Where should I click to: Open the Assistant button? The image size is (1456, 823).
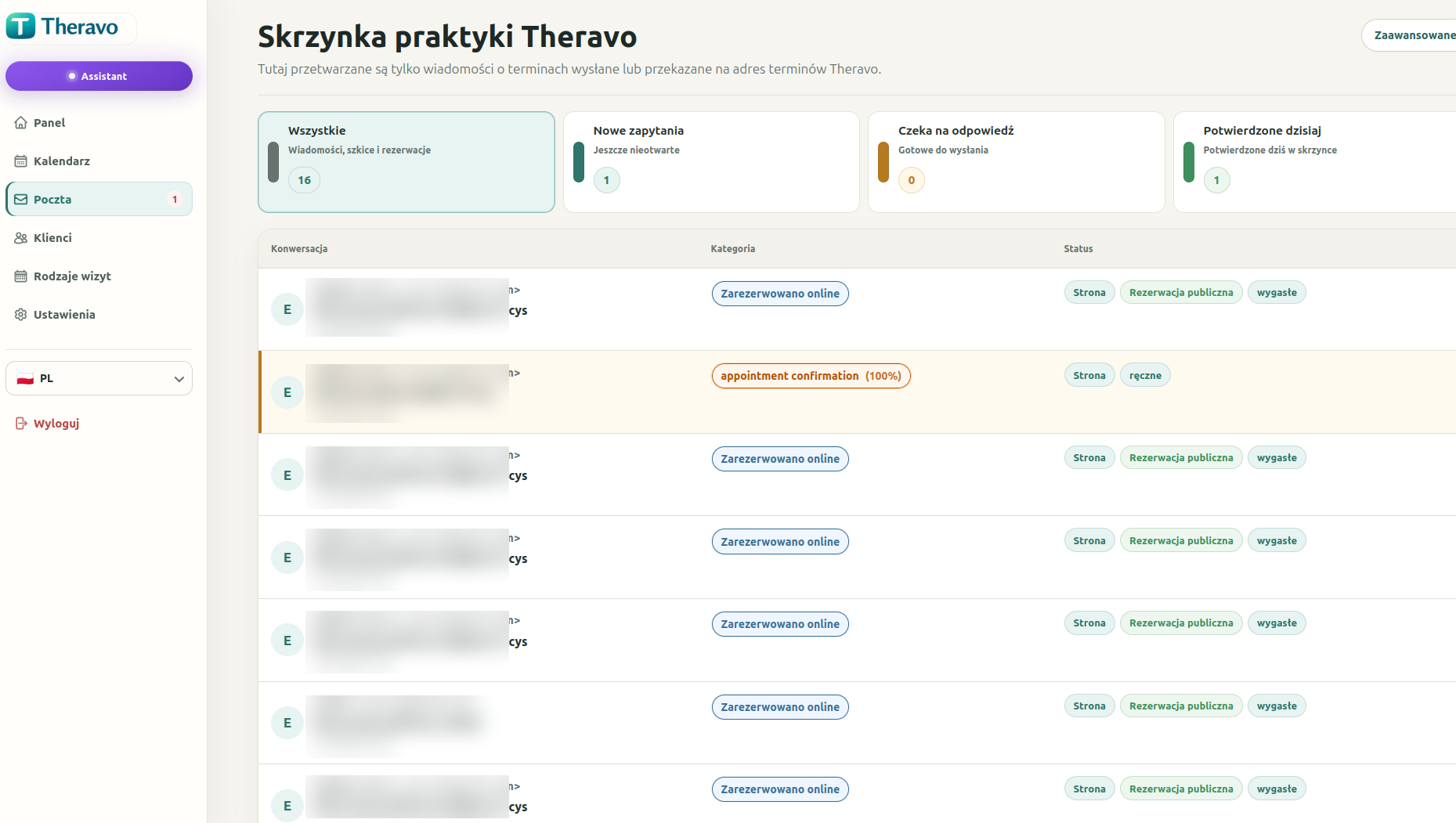point(99,76)
